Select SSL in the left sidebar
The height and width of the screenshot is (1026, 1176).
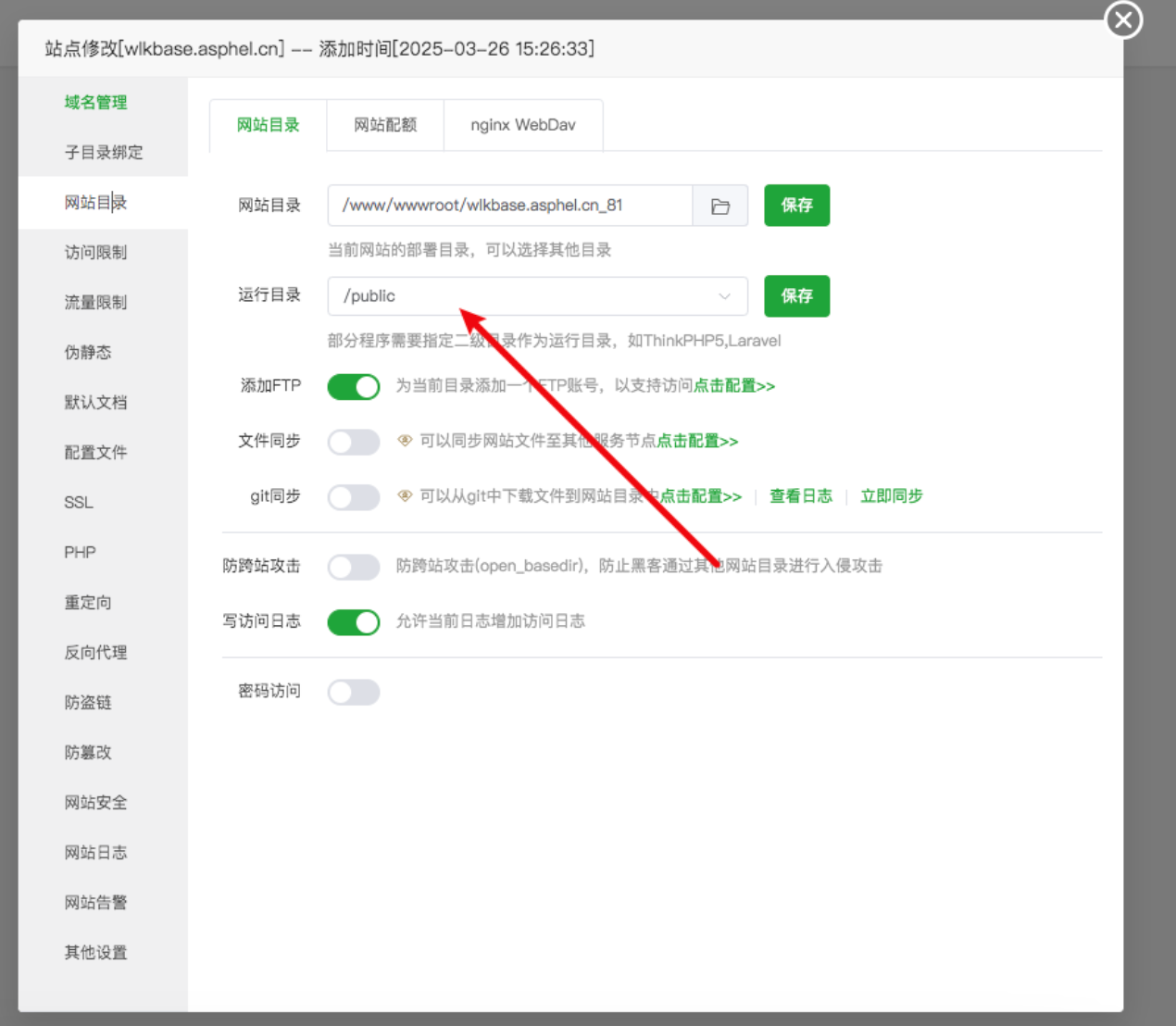click(x=79, y=503)
